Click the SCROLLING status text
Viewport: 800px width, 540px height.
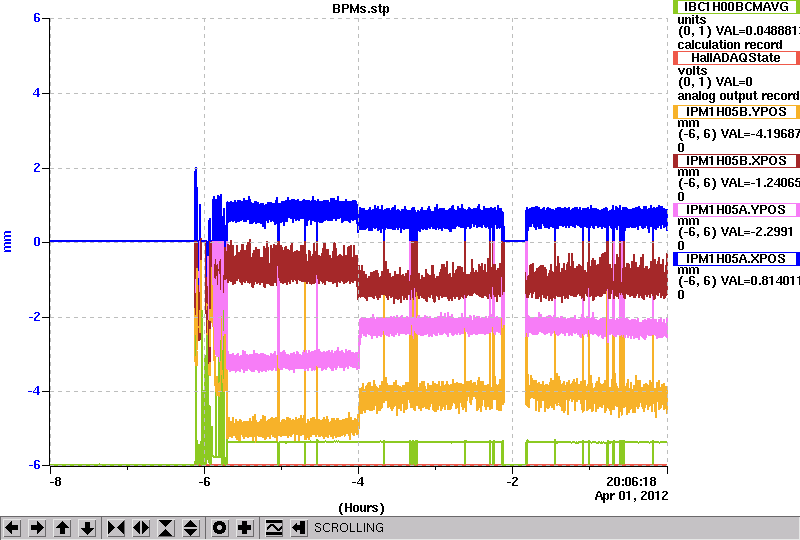(x=349, y=528)
